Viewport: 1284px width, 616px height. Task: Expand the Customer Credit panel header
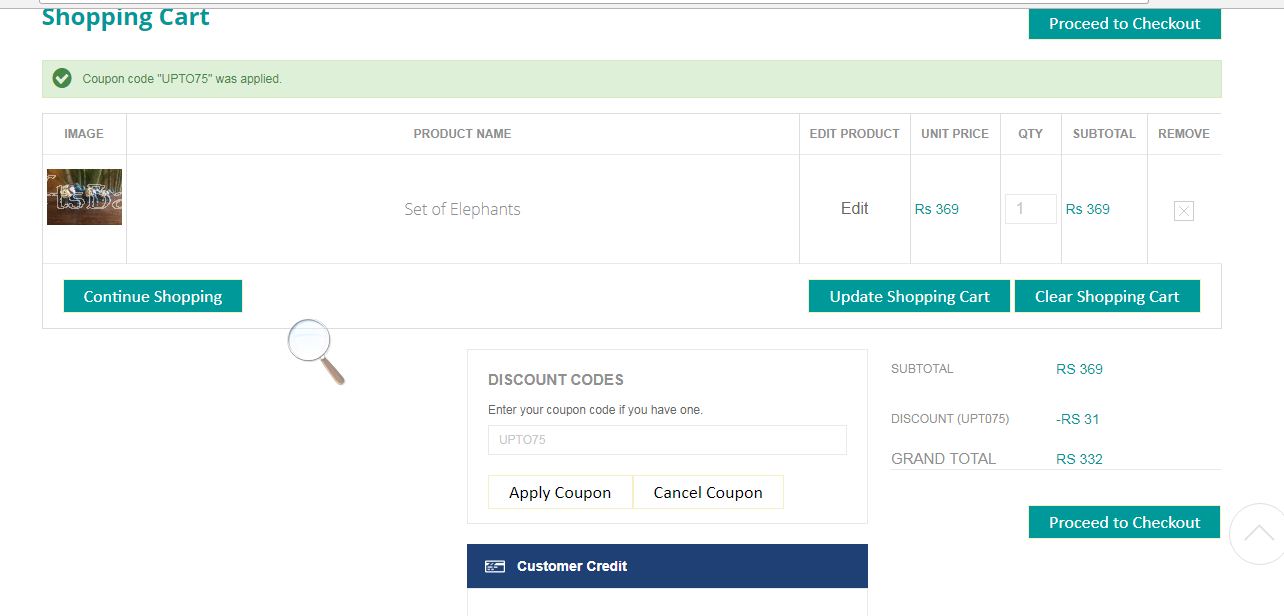click(667, 566)
